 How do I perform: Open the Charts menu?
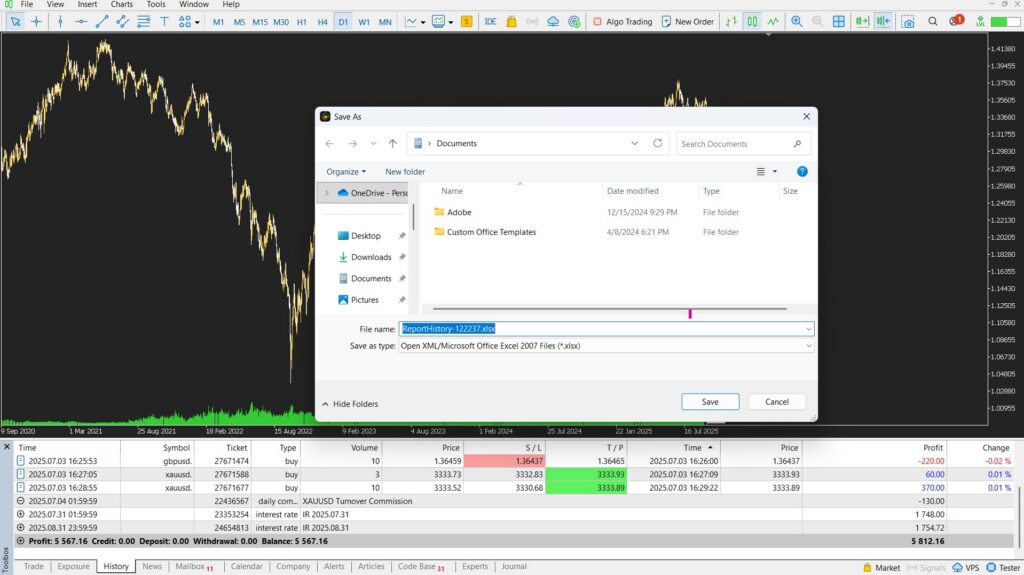(122, 4)
